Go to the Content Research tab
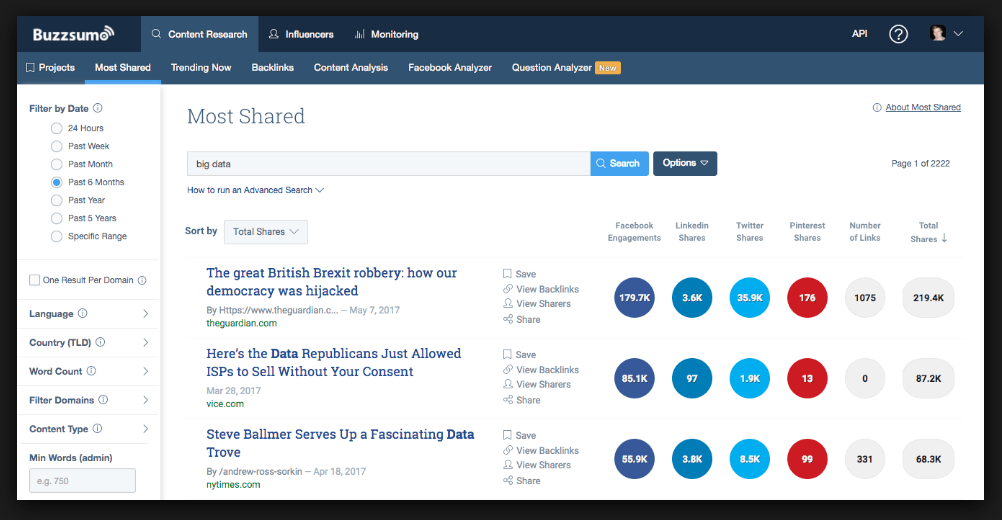The height and width of the screenshot is (520, 1002). (199, 34)
